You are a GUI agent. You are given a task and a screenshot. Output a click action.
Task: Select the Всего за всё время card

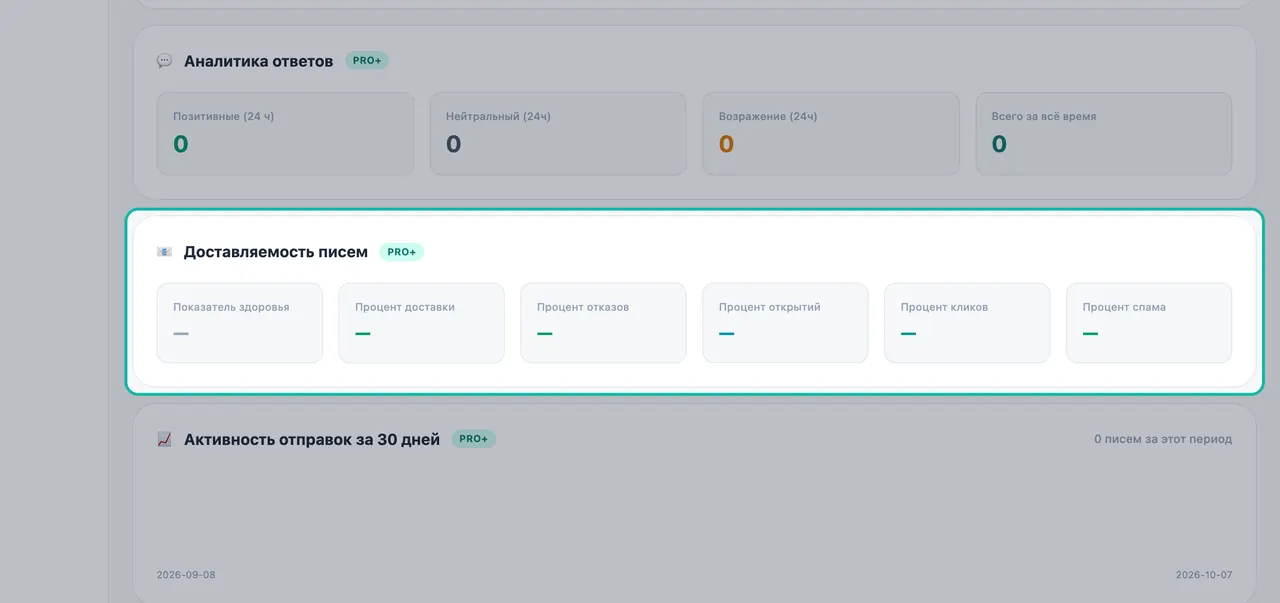[1104, 134]
